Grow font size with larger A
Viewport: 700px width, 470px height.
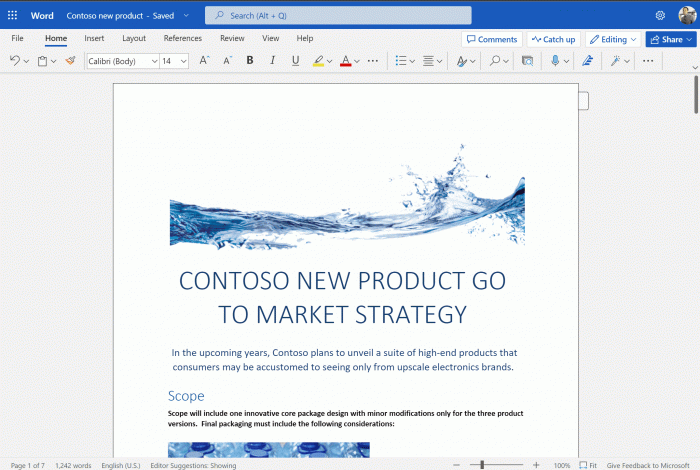204,61
